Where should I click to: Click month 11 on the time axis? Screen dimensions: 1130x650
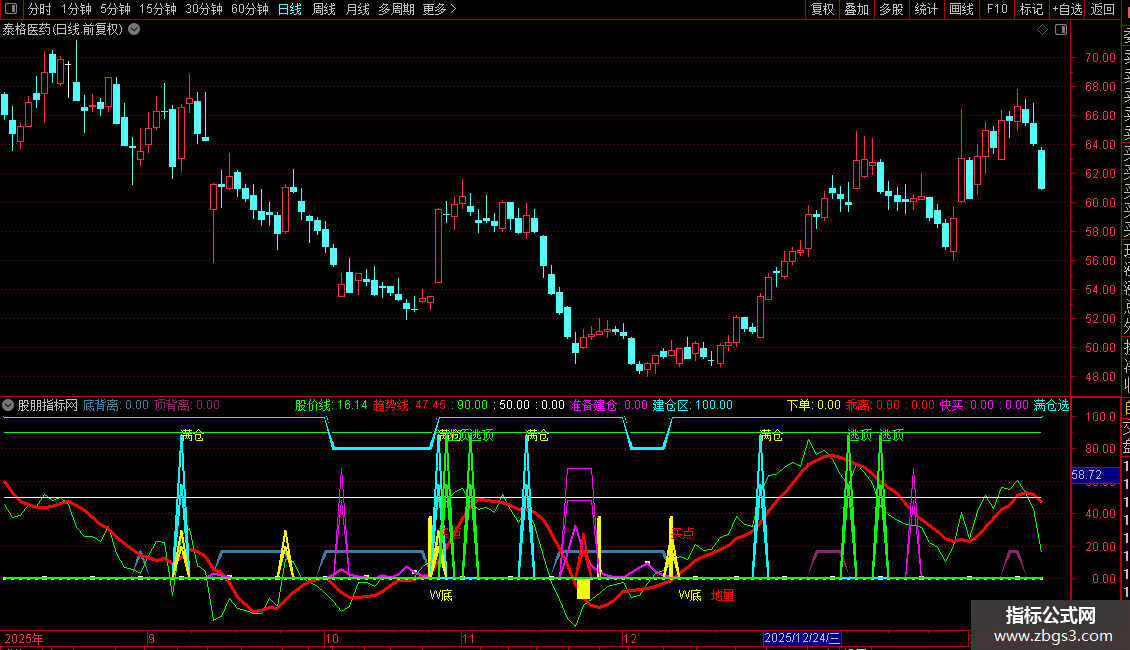pos(468,638)
